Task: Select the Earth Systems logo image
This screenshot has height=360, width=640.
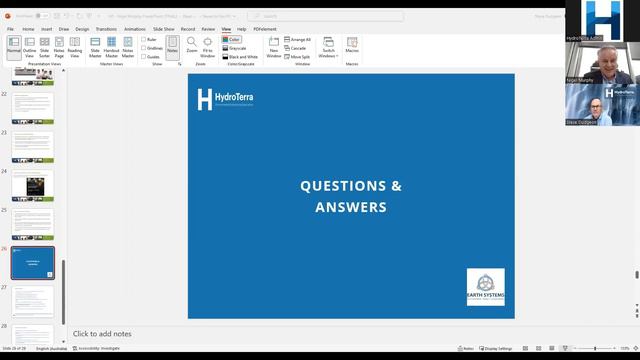Action: tap(486, 287)
